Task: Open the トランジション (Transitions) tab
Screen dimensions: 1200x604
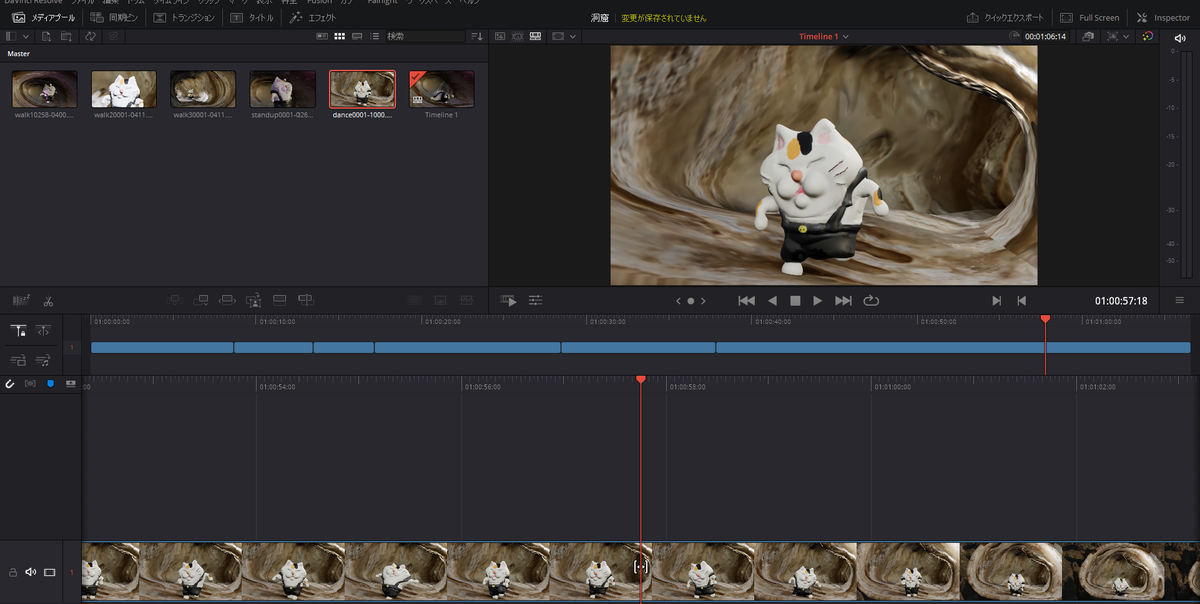Action: [184, 18]
